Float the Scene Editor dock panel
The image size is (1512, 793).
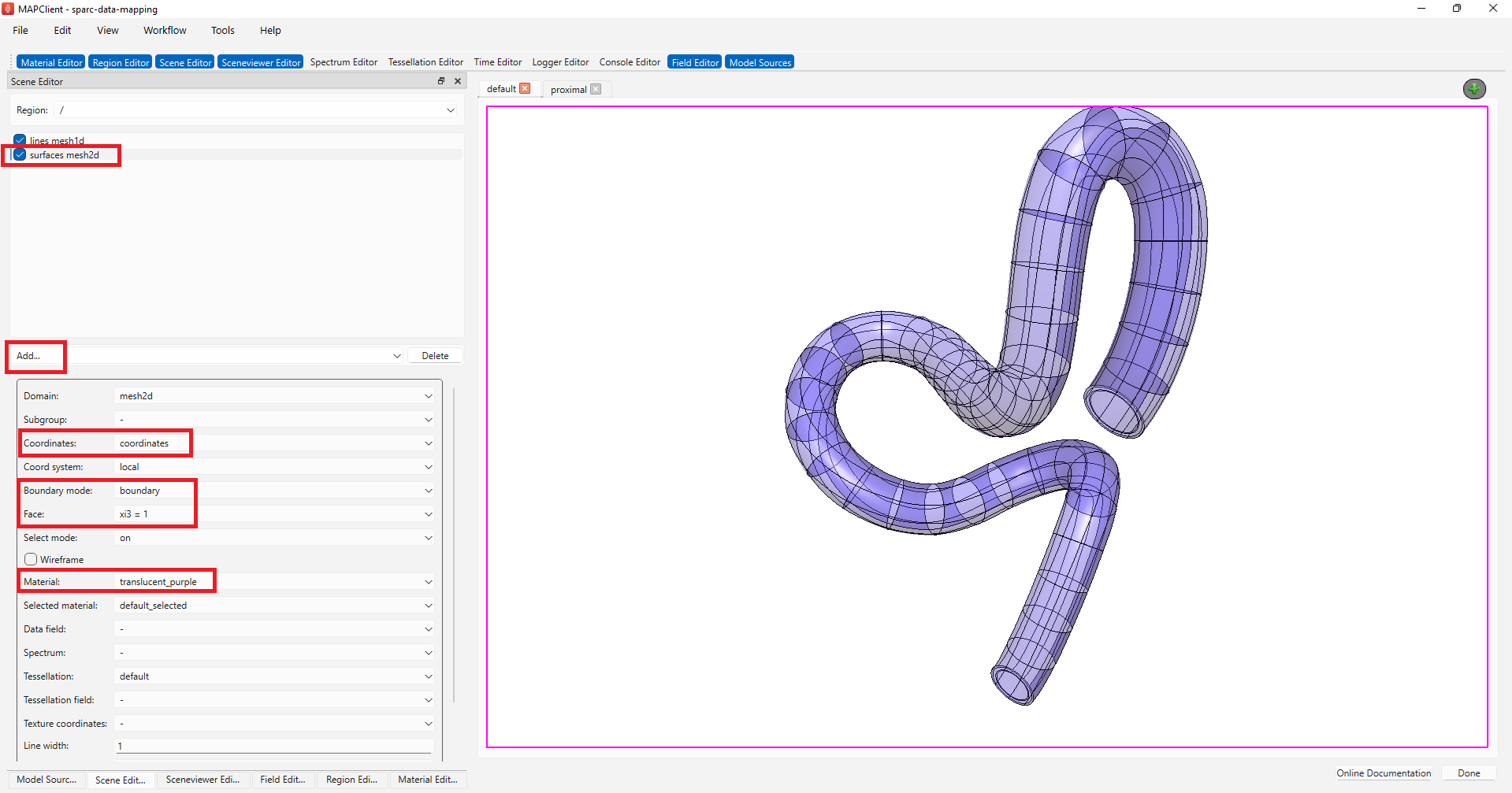(441, 81)
